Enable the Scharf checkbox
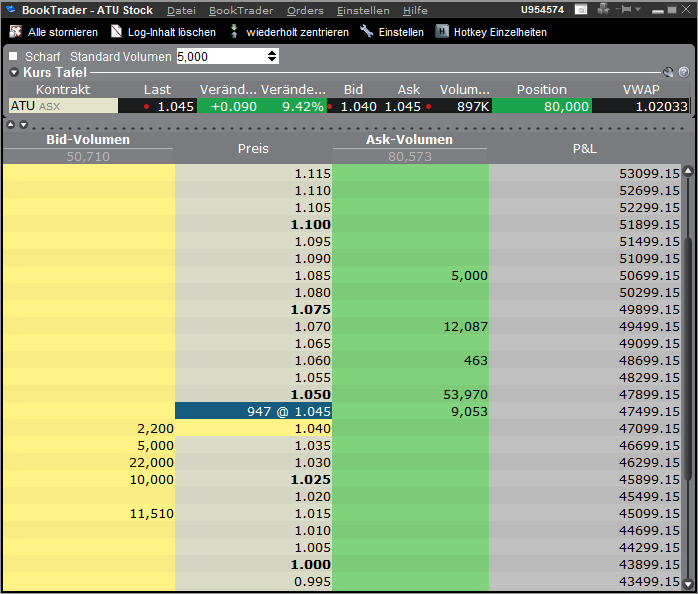 pos(14,56)
